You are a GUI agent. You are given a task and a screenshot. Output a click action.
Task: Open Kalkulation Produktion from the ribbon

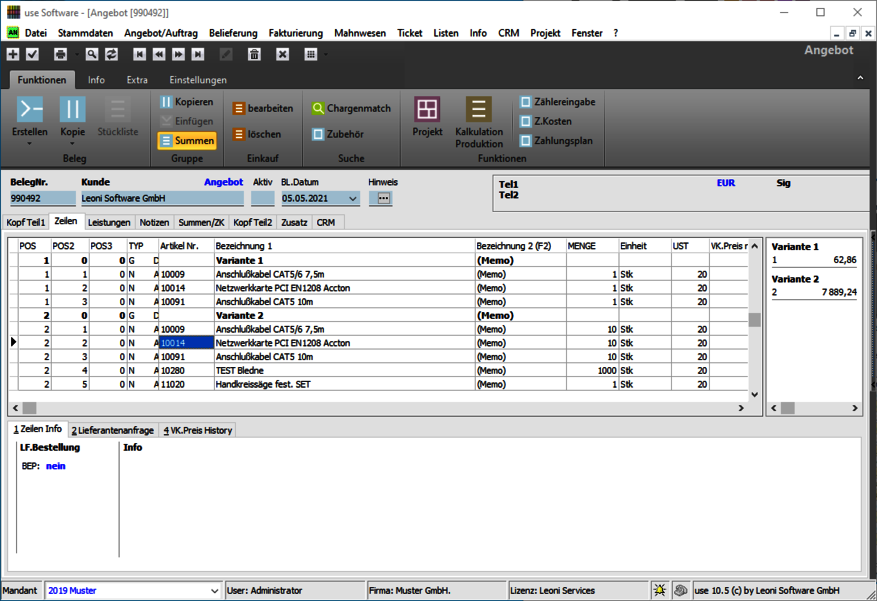[479, 122]
